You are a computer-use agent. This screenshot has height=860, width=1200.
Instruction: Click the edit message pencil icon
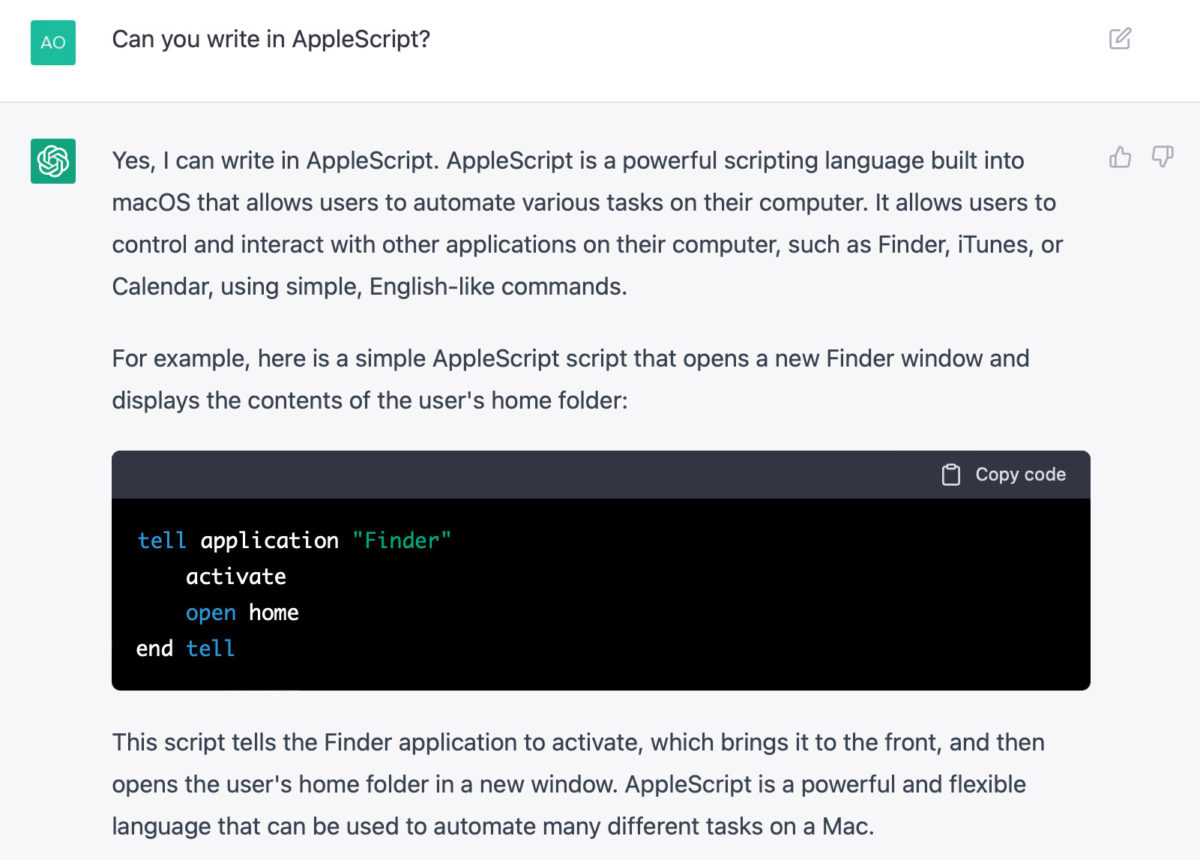[1120, 39]
